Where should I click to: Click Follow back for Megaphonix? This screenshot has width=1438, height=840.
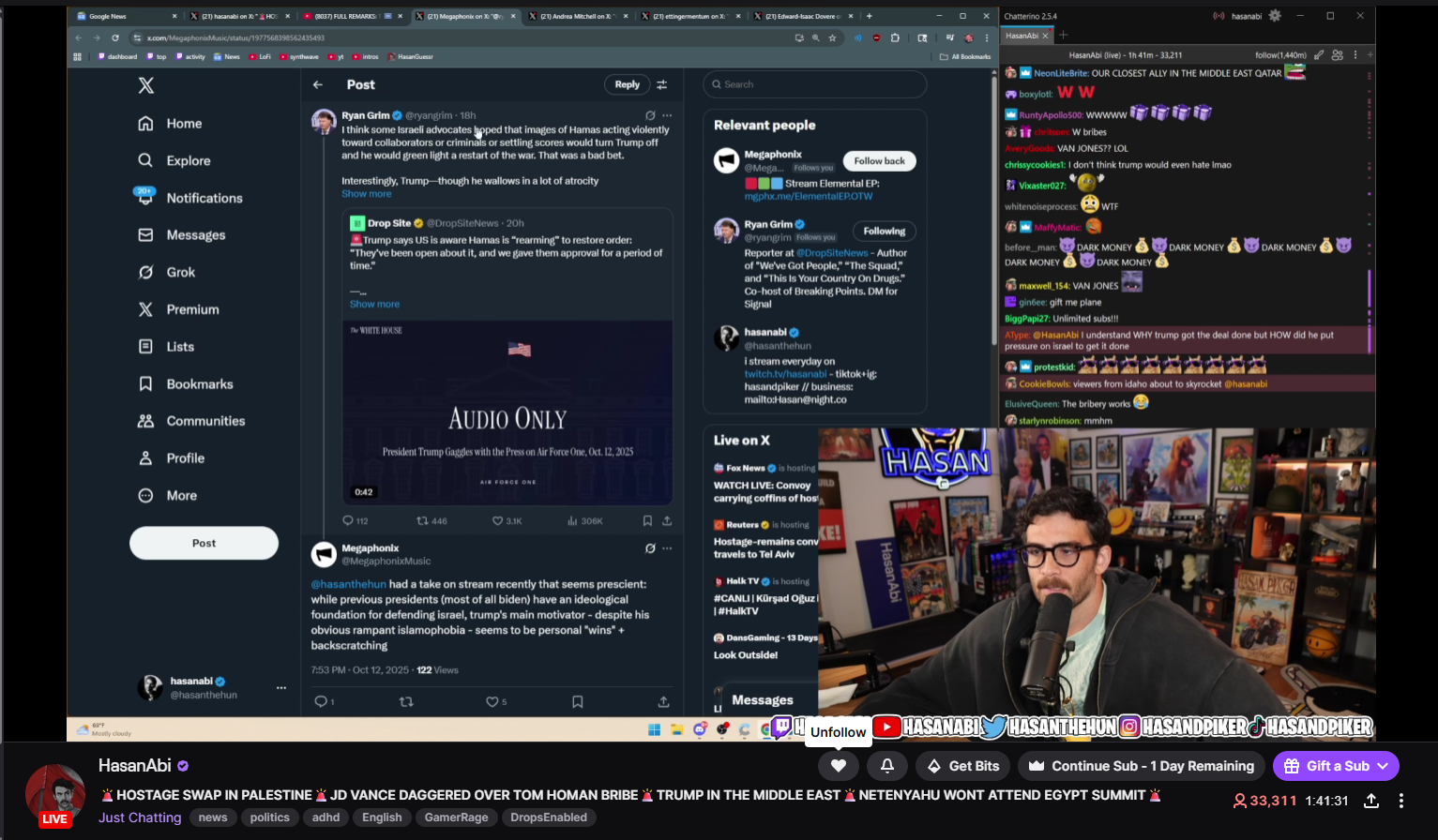(880, 161)
